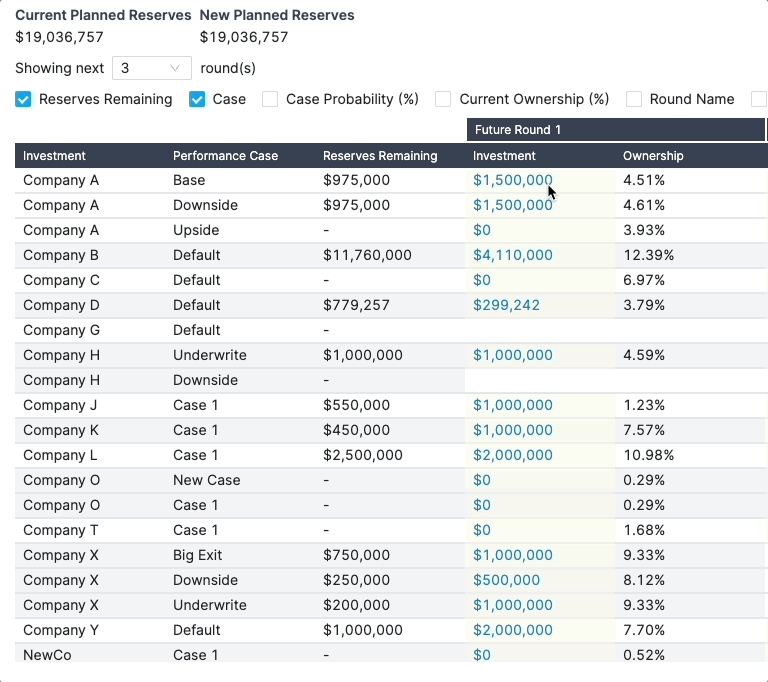
Task: Click Company Y's $2,000,000 investment link
Action: point(512,630)
